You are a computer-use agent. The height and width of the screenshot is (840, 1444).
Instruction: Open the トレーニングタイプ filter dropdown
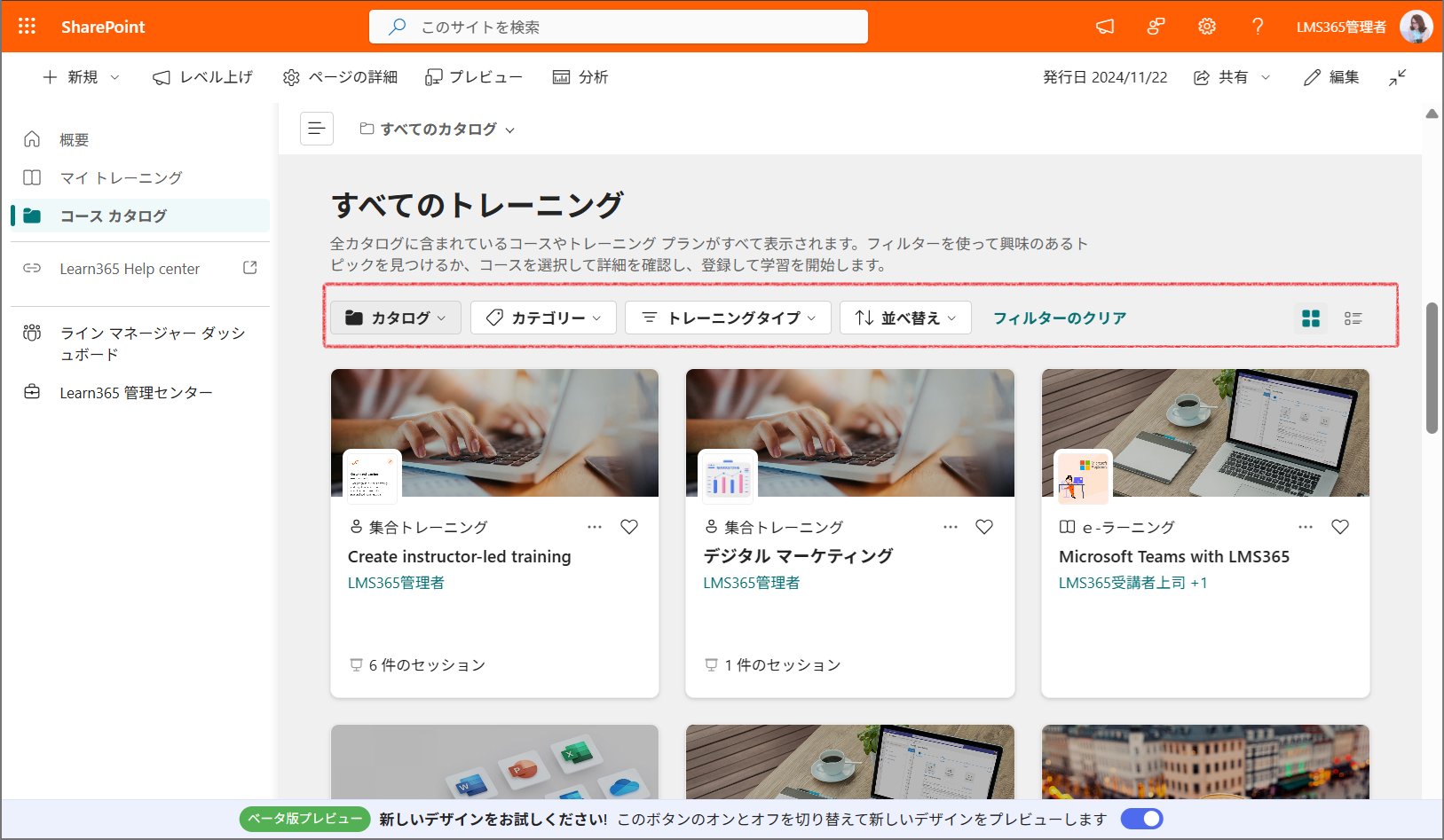728,318
